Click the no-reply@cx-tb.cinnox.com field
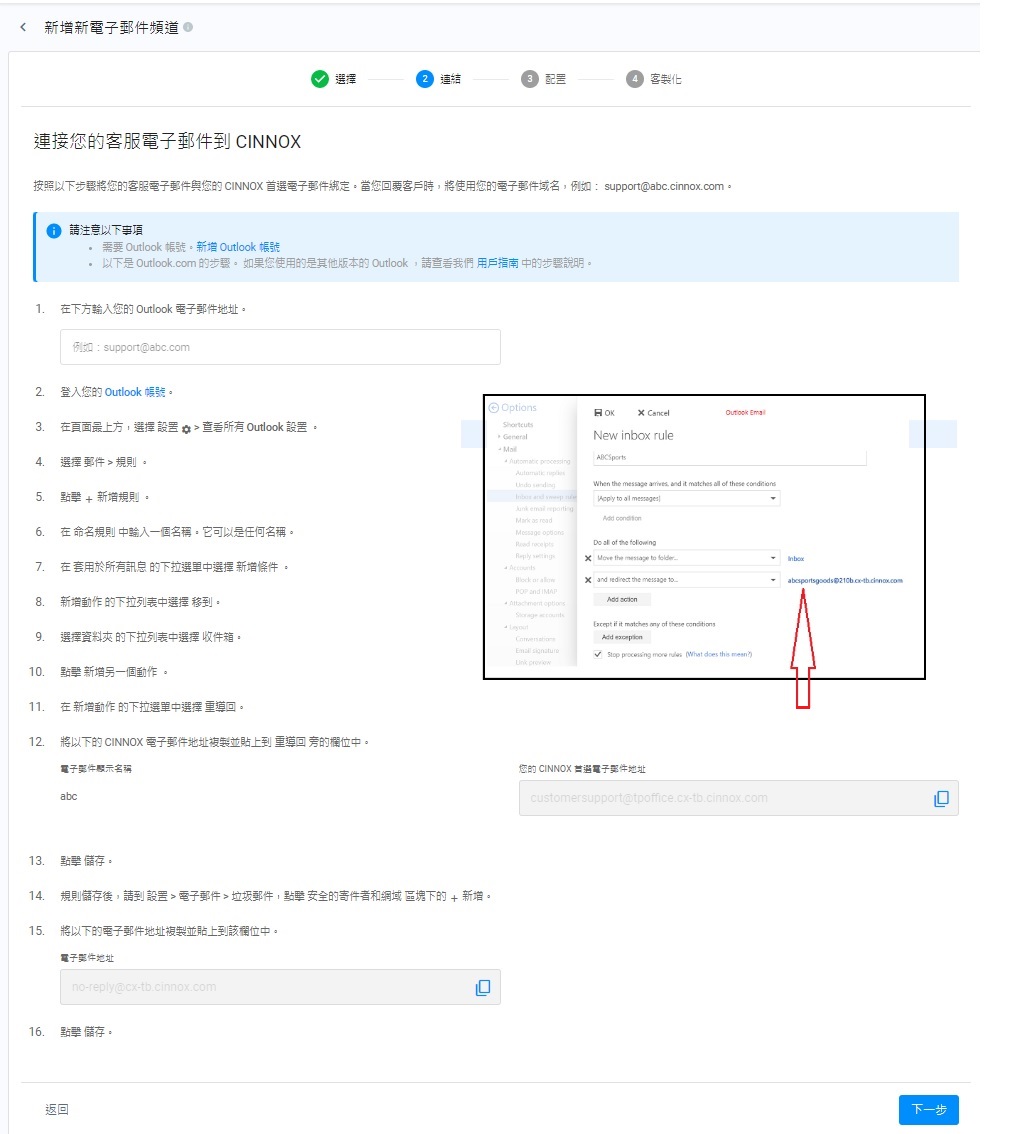 [281, 987]
